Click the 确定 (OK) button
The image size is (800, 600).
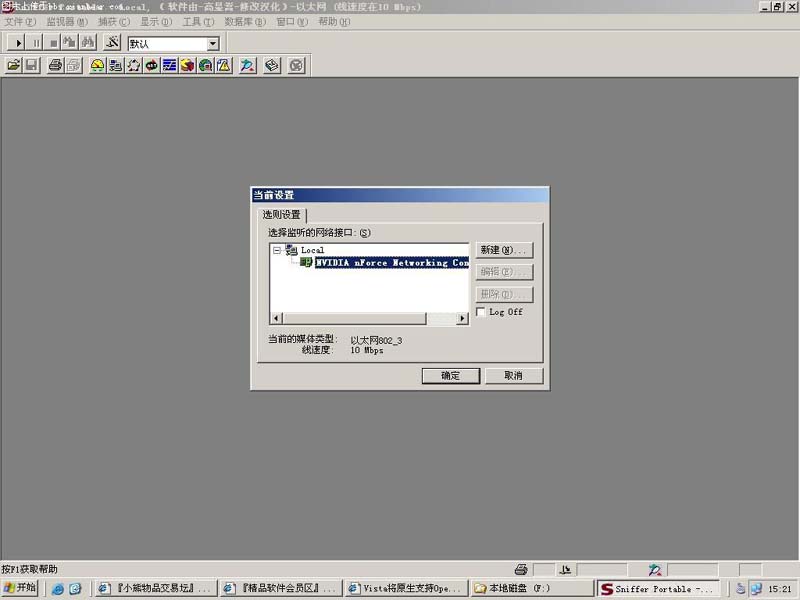tap(451, 376)
